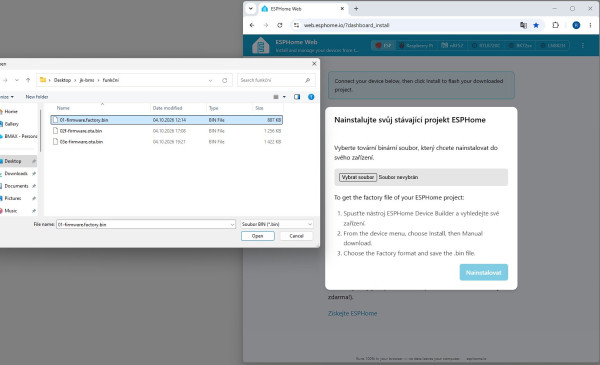The width and height of the screenshot is (600, 365).
Task: Reload the ESPHome Web page
Action: pos(280,25)
